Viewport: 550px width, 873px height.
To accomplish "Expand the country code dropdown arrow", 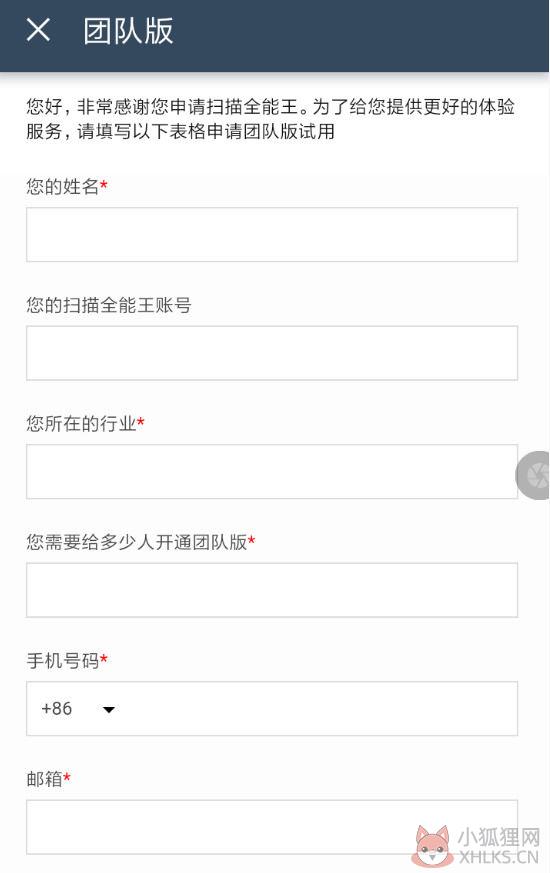I will (x=109, y=709).
